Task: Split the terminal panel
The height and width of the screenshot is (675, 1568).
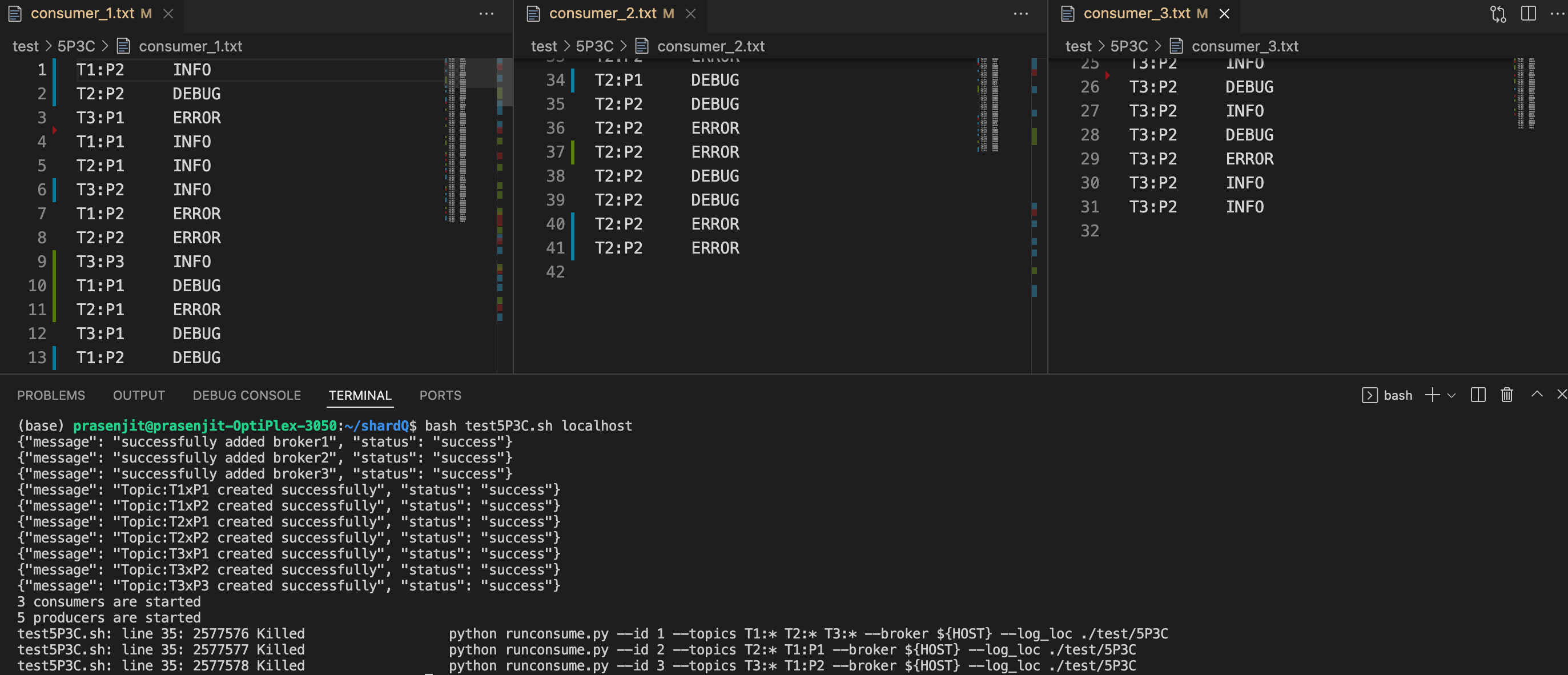Action: [x=1478, y=395]
